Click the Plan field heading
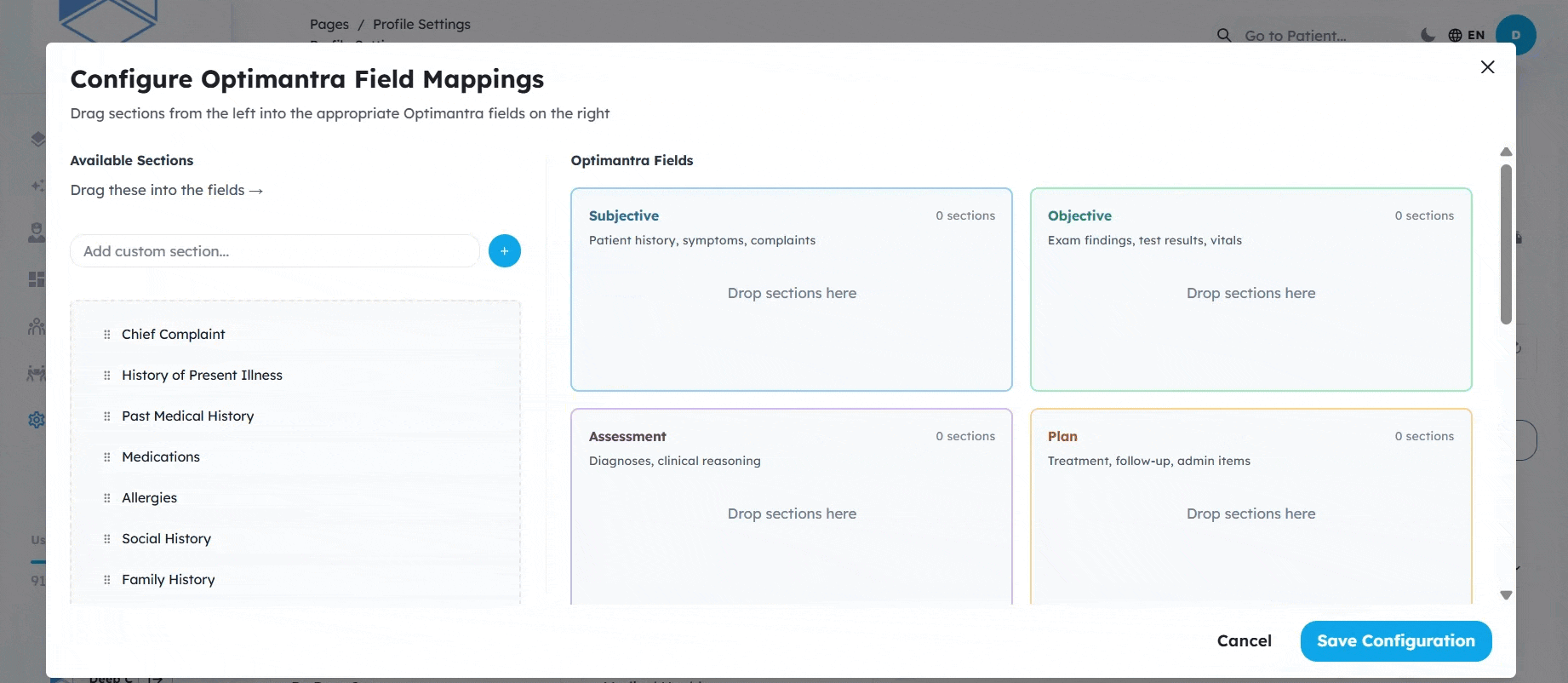 point(1062,437)
